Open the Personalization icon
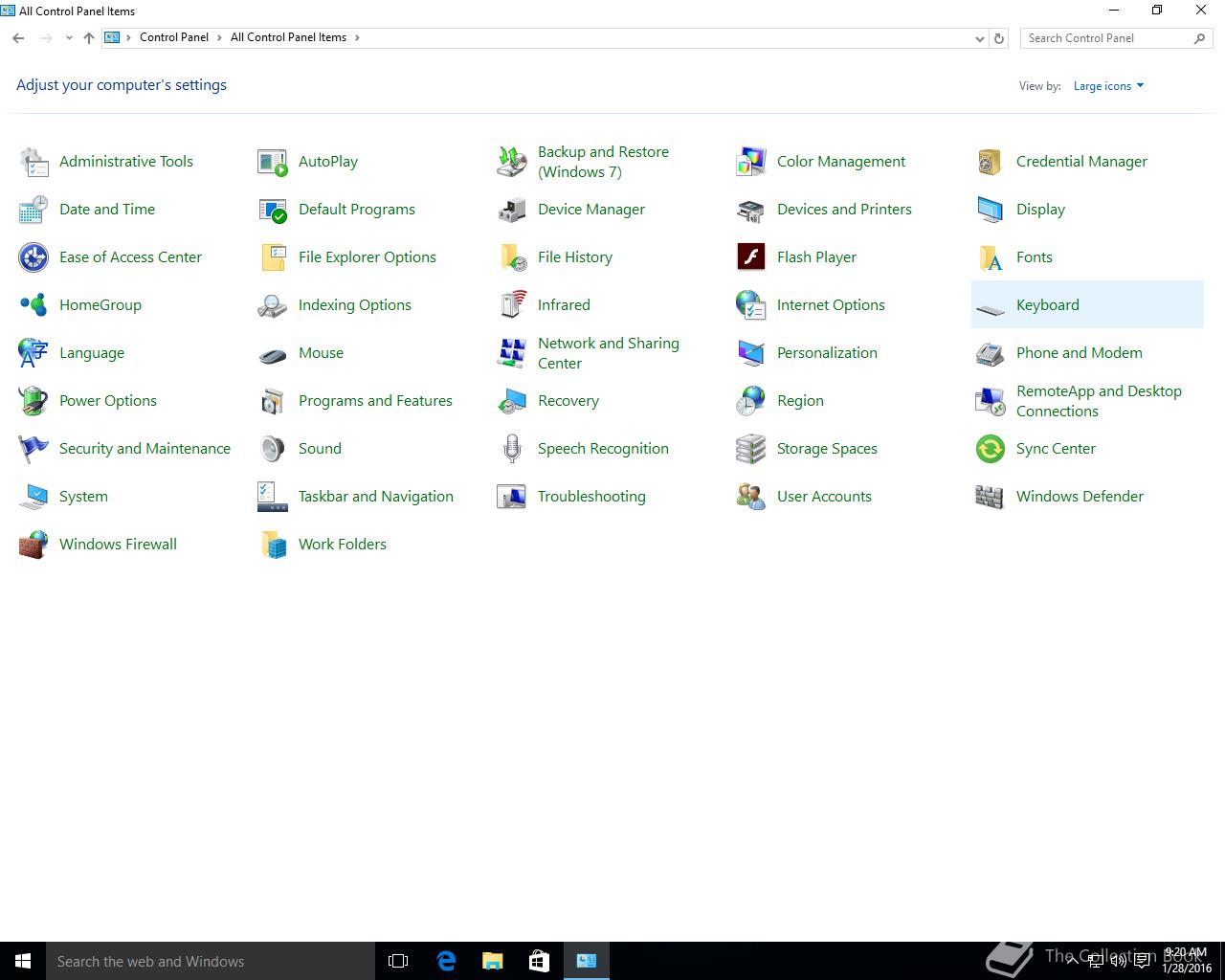Viewport: 1225px width, 980px height. point(751,353)
